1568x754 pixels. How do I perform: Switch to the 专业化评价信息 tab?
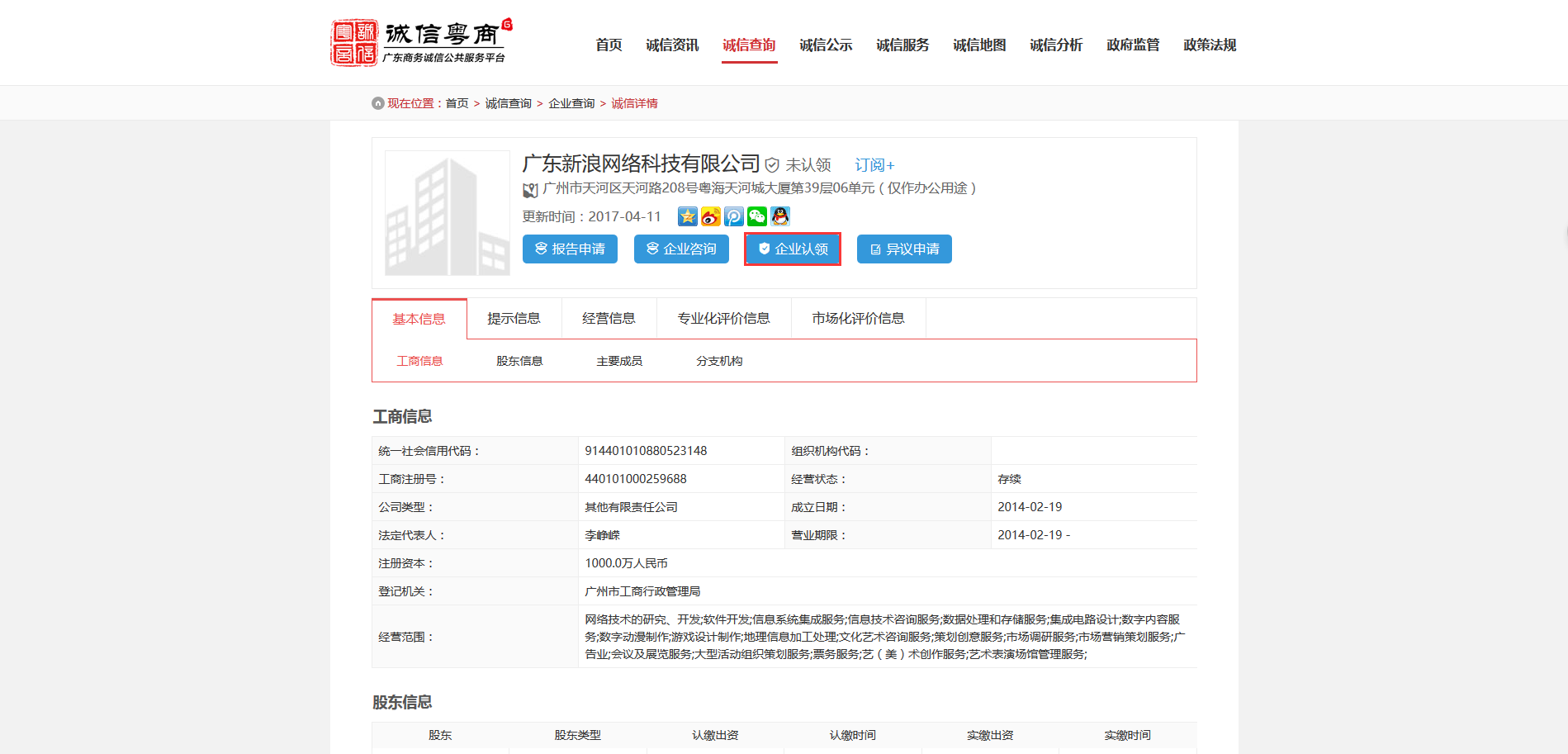coord(723,319)
